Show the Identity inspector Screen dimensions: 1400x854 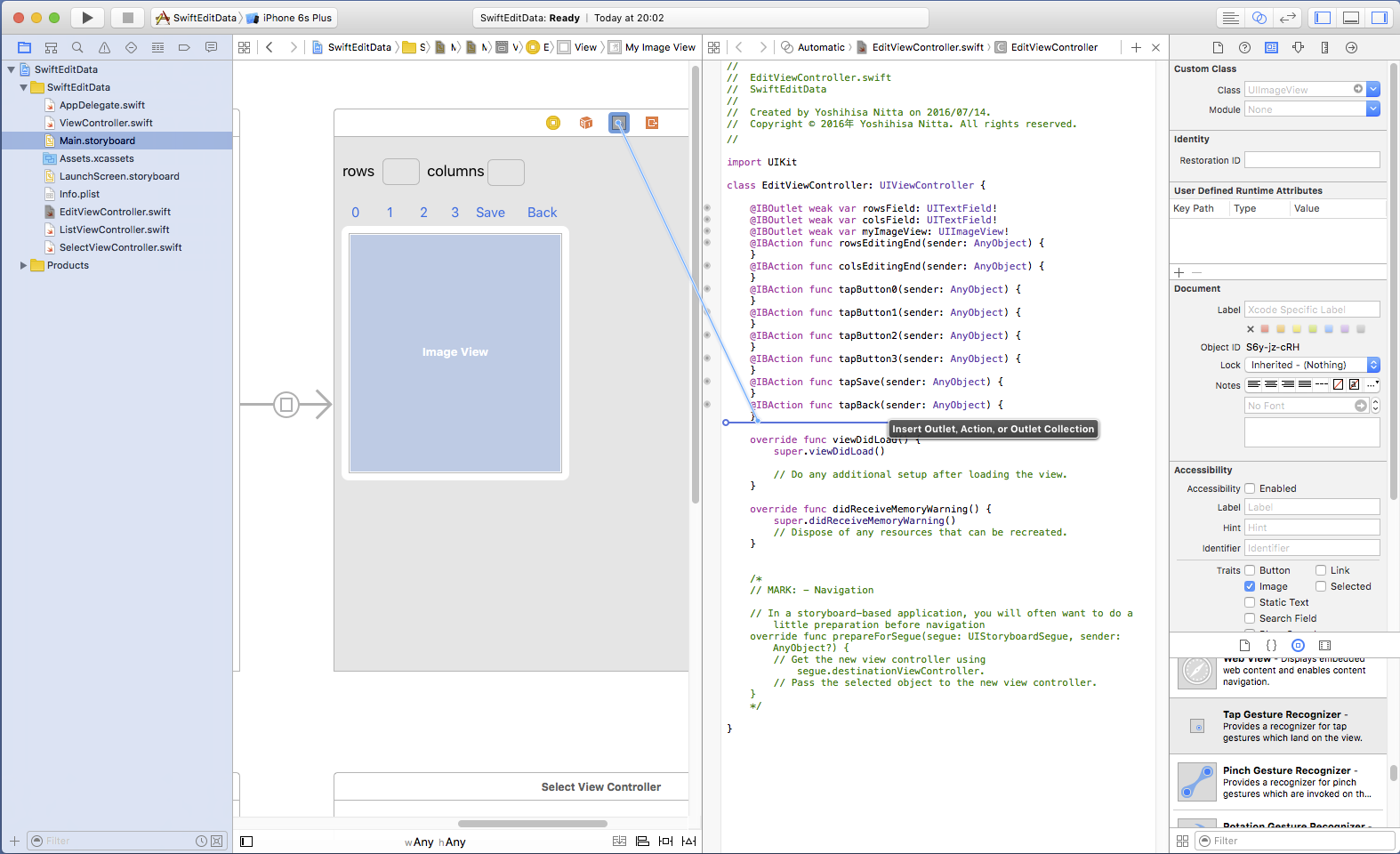pyautogui.click(x=1271, y=47)
